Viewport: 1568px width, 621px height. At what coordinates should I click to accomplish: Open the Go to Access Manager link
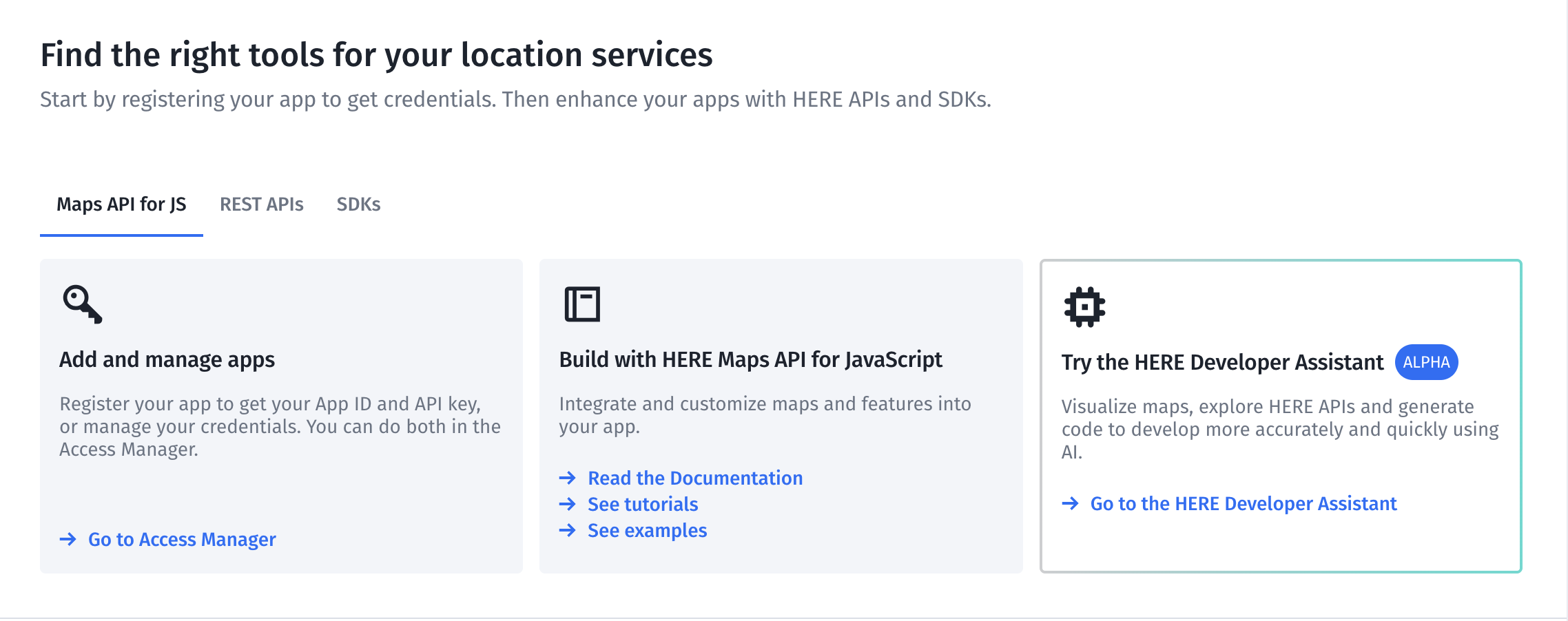(182, 539)
